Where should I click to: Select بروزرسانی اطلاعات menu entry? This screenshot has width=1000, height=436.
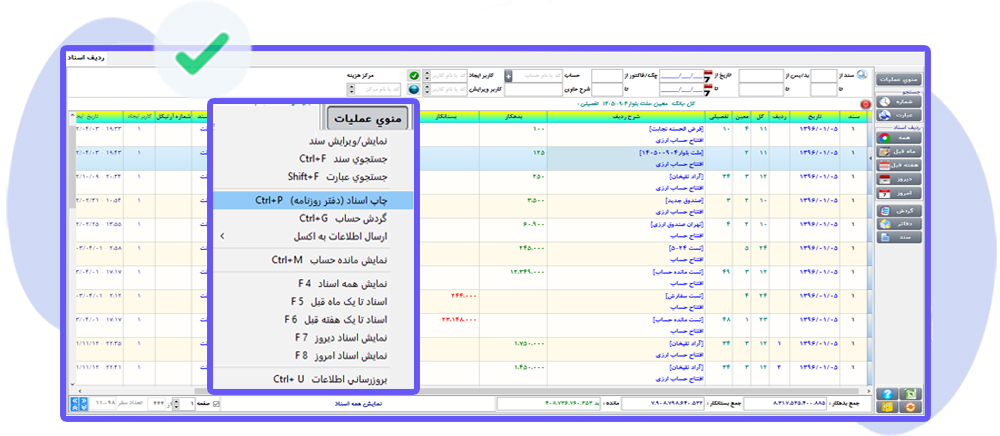[x=313, y=379]
